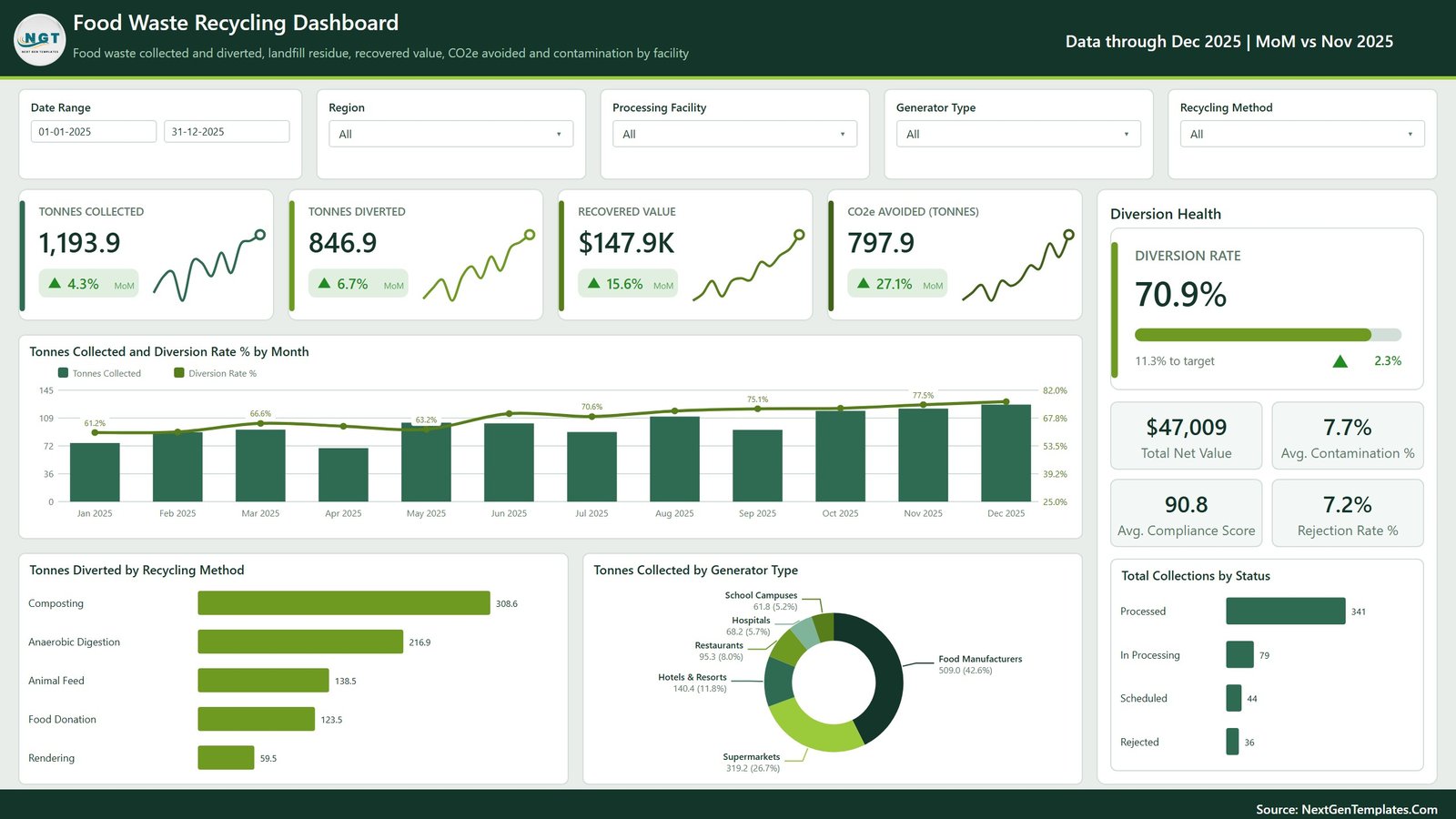
Task: Click the NGT logo icon
Action: (x=40, y=40)
